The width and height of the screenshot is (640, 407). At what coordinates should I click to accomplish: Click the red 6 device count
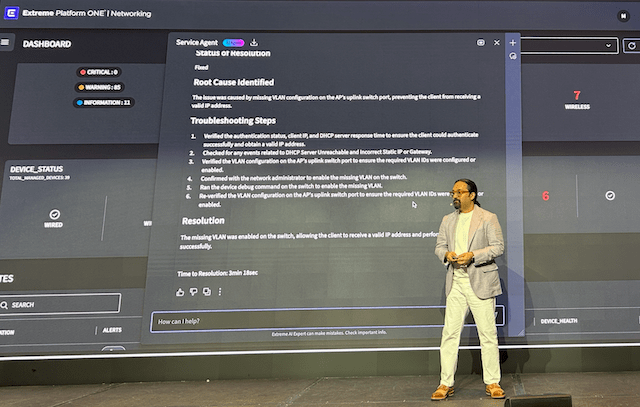click(546, 196)
